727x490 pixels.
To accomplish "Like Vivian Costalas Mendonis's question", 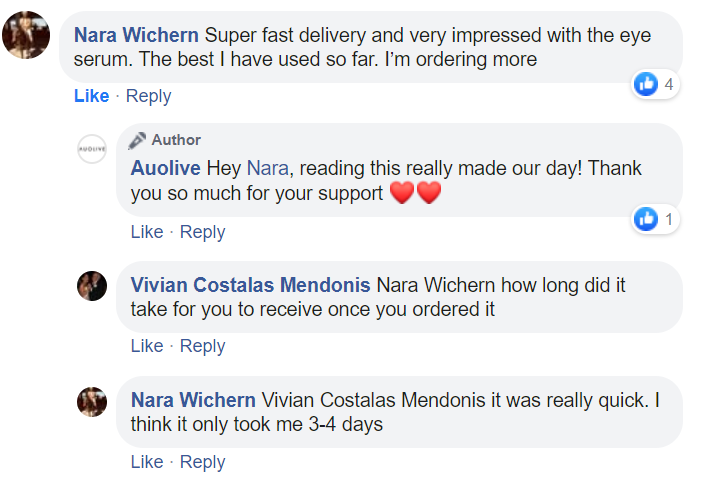I will [x=147, y=346].
